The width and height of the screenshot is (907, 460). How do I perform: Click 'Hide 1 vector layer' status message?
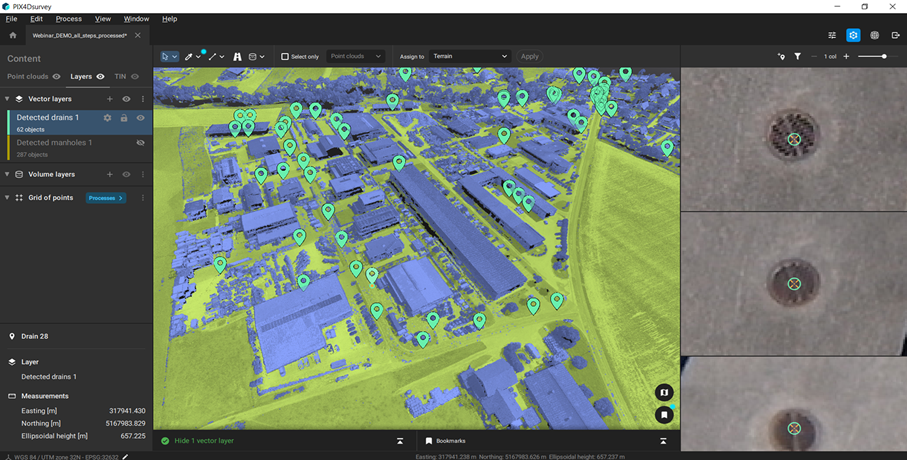coord(204,441)
